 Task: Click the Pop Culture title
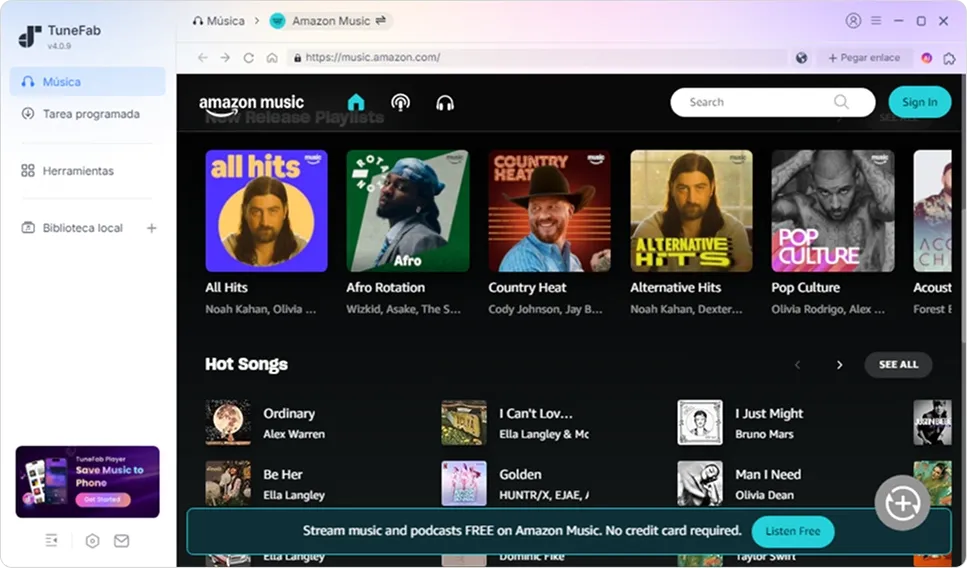click(x=805, y=288)
